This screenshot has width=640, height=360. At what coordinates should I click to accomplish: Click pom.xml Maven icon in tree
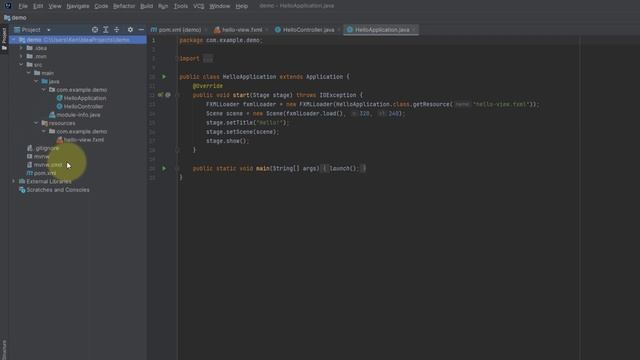pos(29,173)
